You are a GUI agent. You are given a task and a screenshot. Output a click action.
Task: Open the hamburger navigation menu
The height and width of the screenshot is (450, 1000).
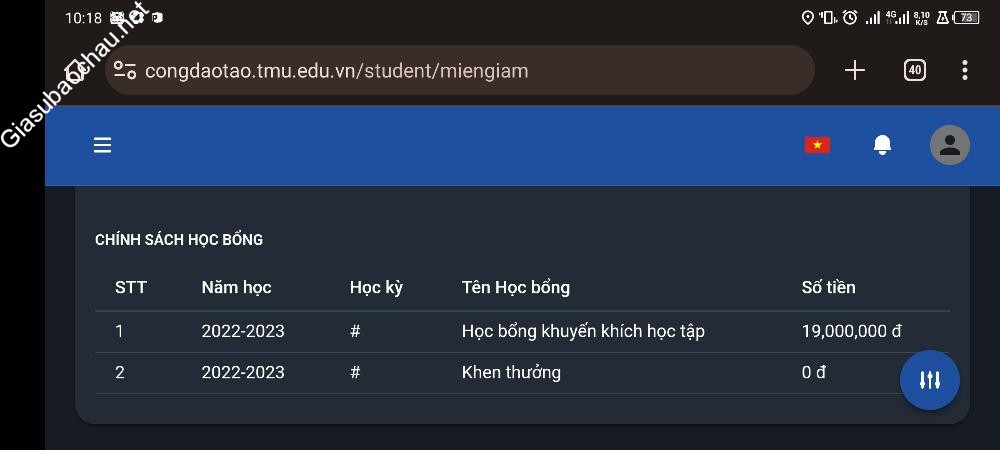tap(102, 145)
